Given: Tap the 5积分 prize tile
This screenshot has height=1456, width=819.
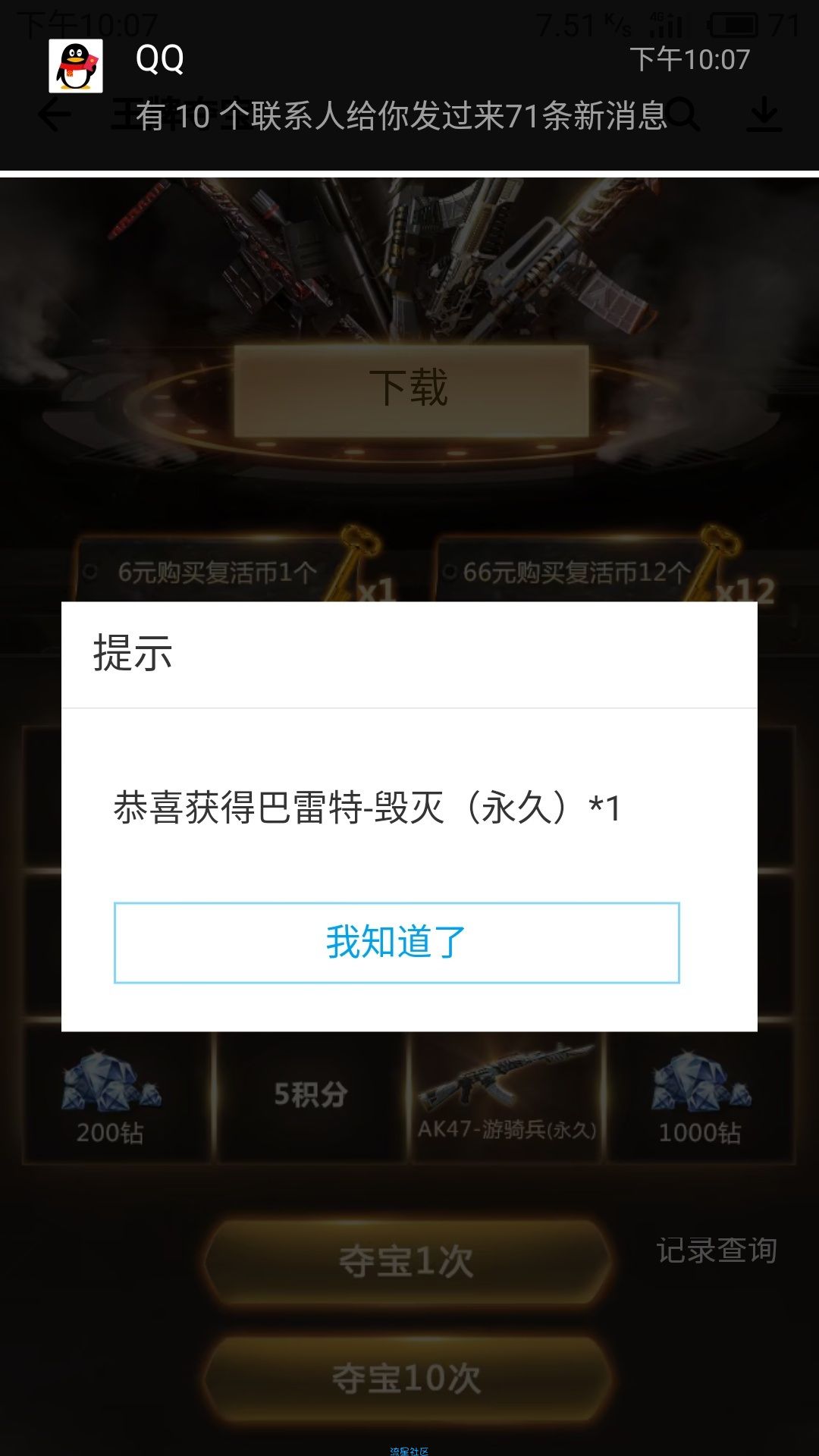Looking at the screenshot, I should [311, 1095].
